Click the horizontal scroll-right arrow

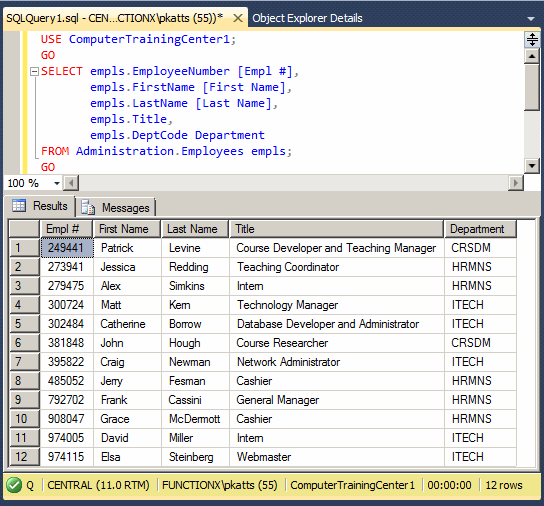(x=516, y=183)
